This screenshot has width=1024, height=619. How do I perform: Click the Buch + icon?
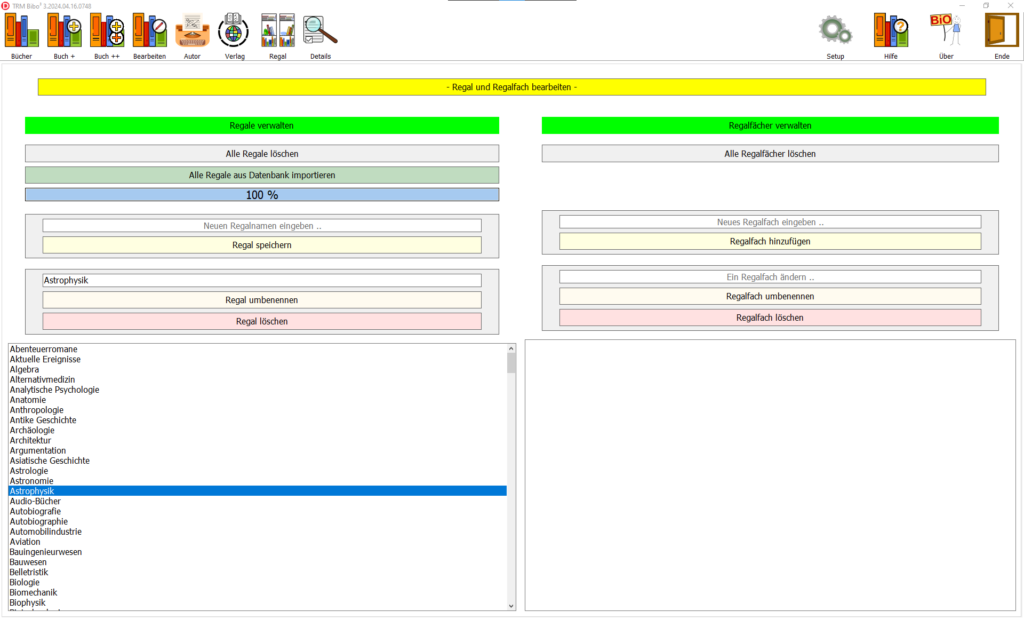pyautogui.click(x=64, y=31)
